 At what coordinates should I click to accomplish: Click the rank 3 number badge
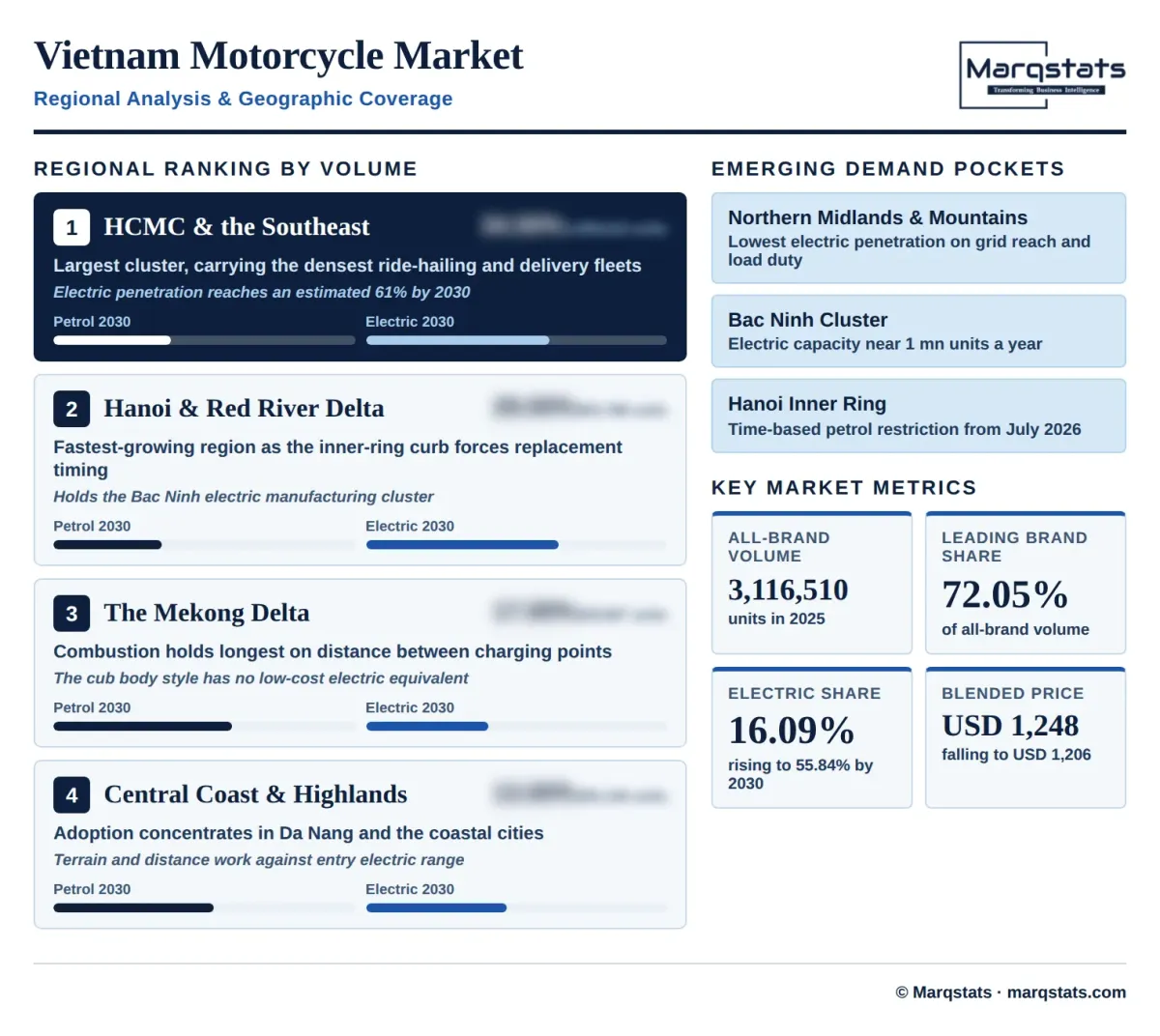pyautogui.click(x=72, y=614)
